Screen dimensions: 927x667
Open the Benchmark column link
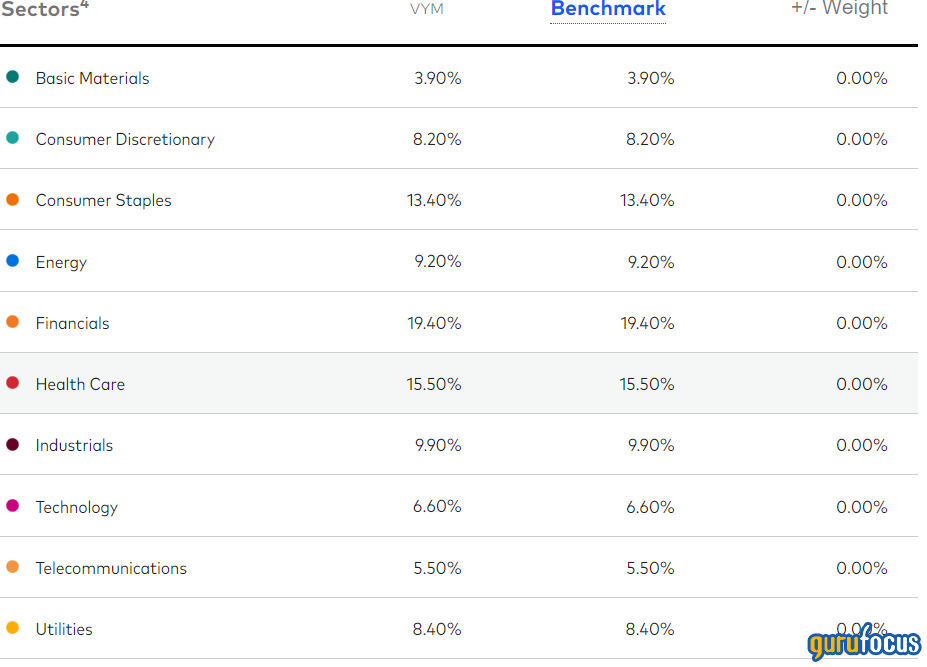608,9
